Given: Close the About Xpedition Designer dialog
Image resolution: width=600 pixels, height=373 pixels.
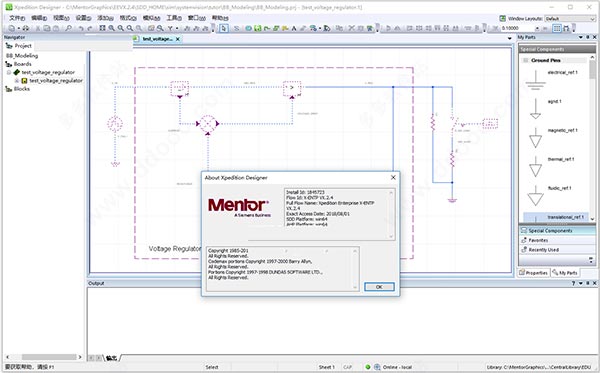Looking at the screenshot, I should [393, 178].
